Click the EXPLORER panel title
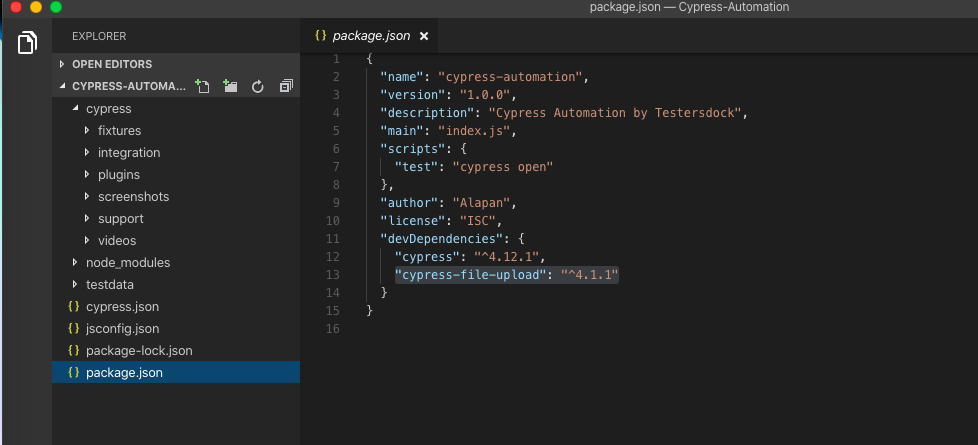978x445 pixels. click(x=99, y=36)
